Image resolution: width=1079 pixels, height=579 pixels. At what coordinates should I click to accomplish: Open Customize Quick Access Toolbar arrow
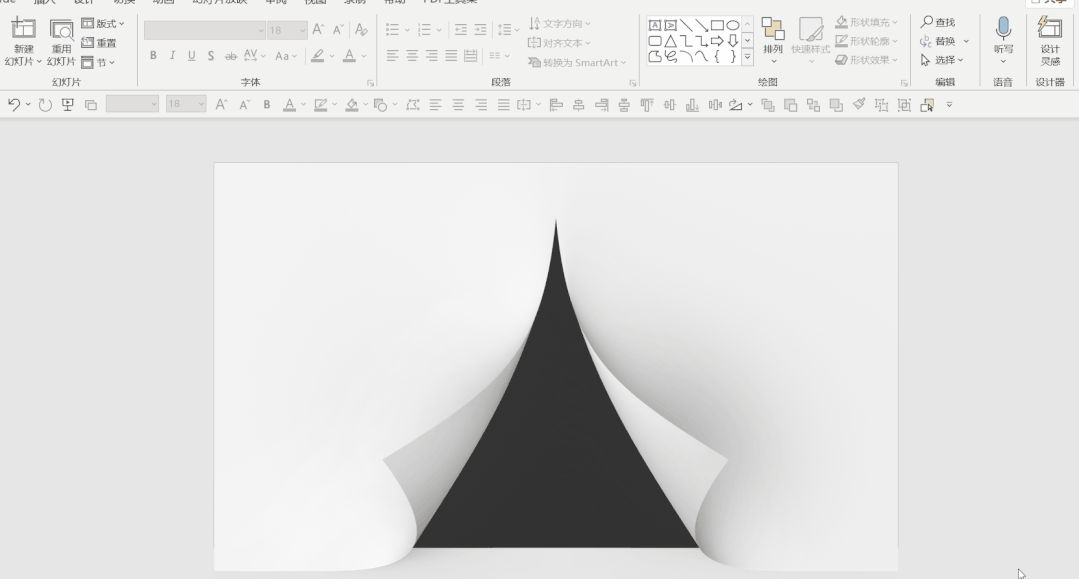[x=950, y=105]
